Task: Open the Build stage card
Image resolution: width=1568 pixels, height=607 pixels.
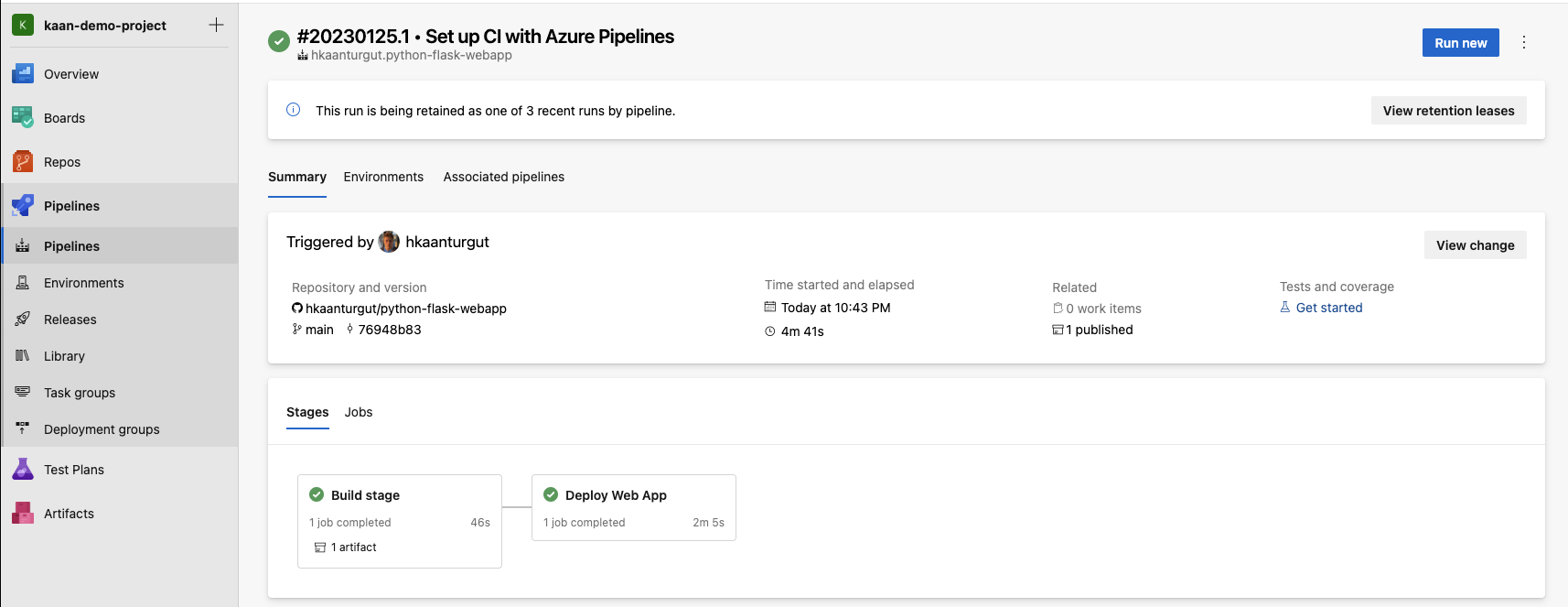Action: pos(399,496)
